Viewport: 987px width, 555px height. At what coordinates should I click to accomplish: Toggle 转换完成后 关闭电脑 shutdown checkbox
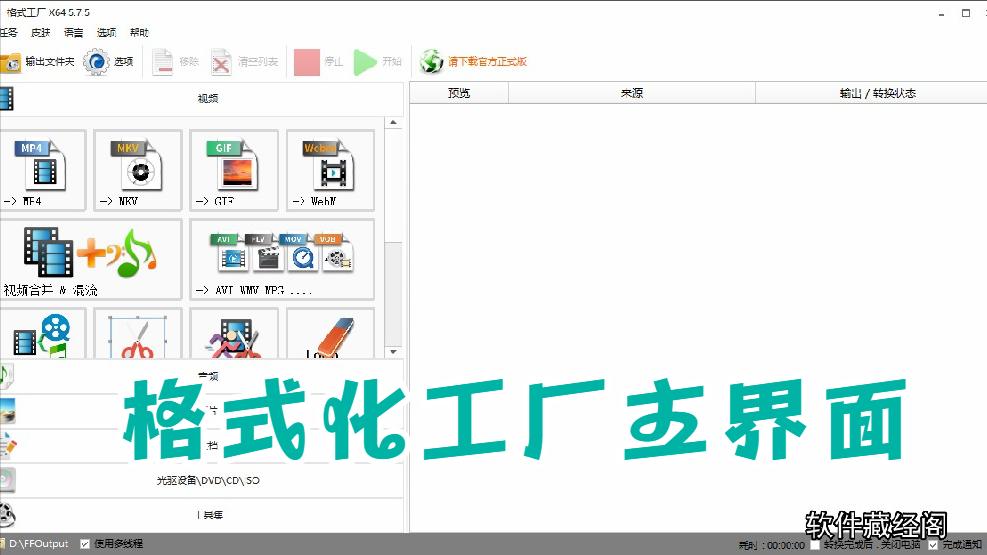815,544
